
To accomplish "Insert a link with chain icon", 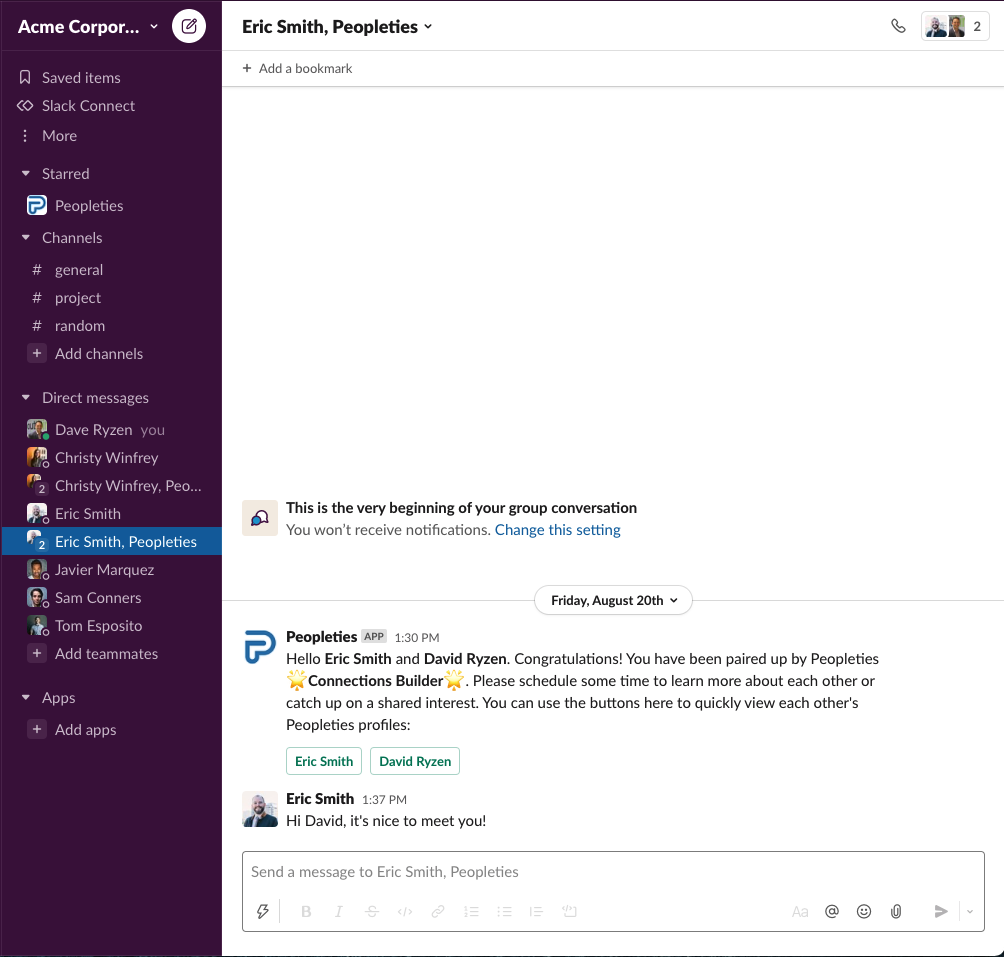I will coord(438,912).
